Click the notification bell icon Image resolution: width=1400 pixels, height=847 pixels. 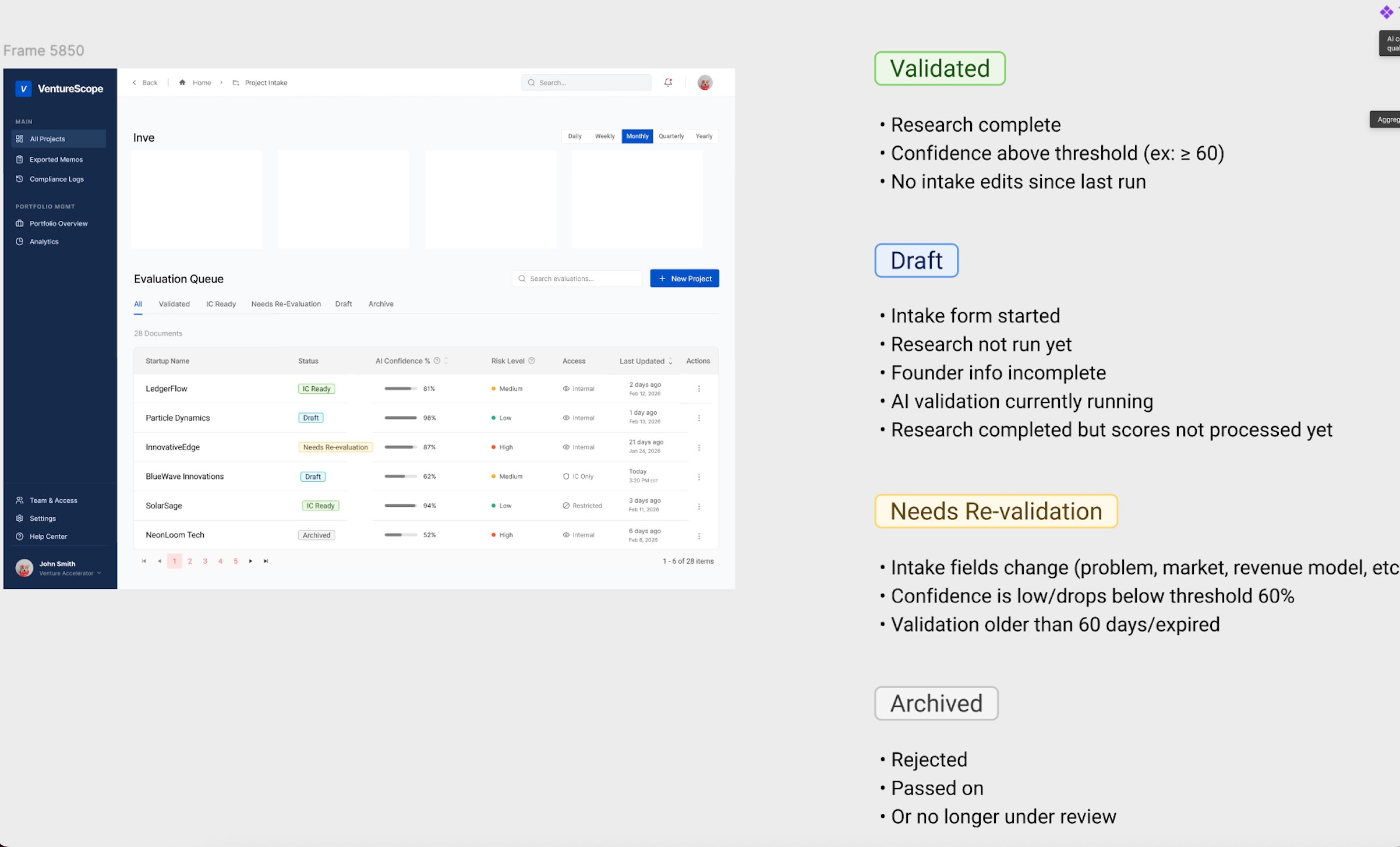pos(668,83)
